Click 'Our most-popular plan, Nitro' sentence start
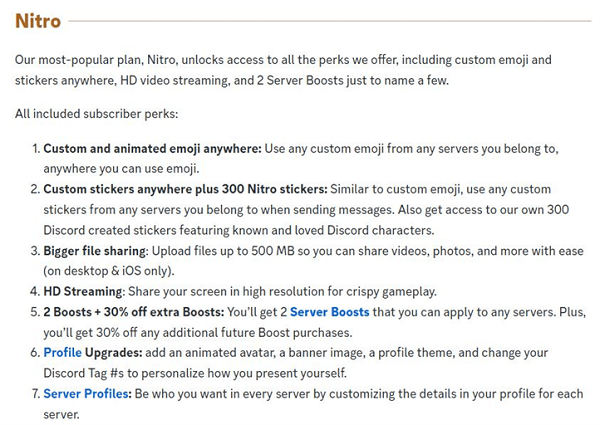Screen dimensions: 600x425 96,60
